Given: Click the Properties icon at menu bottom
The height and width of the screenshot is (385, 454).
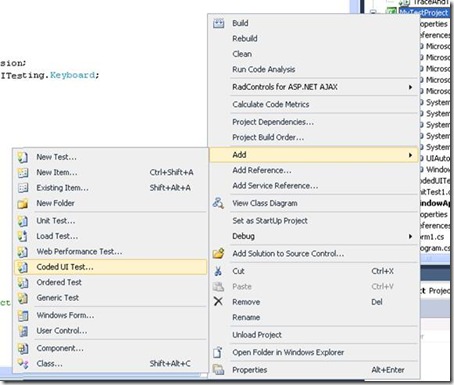Looking at the screenshot, I should tap(218, 370).
